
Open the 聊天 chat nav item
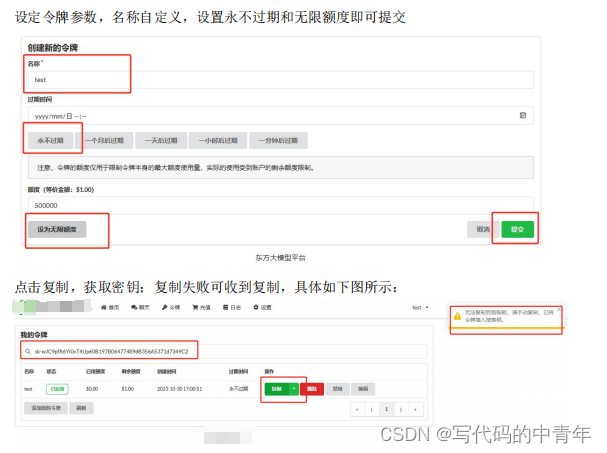[x=140, y=307]
